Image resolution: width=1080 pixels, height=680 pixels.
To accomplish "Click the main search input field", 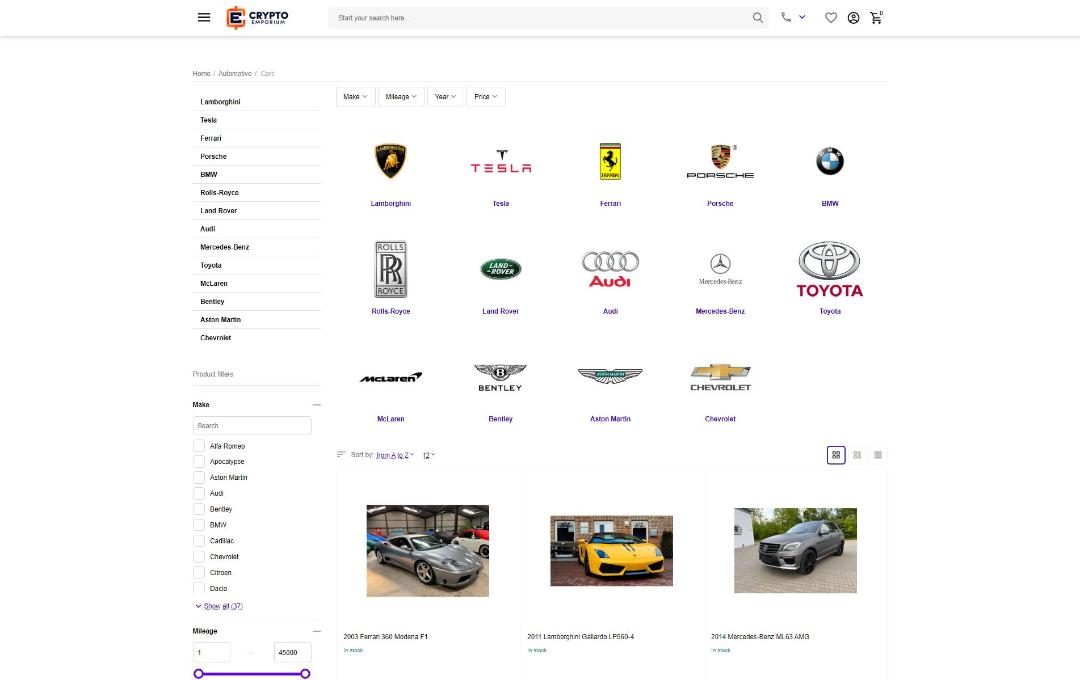I will tap(541, 18).
